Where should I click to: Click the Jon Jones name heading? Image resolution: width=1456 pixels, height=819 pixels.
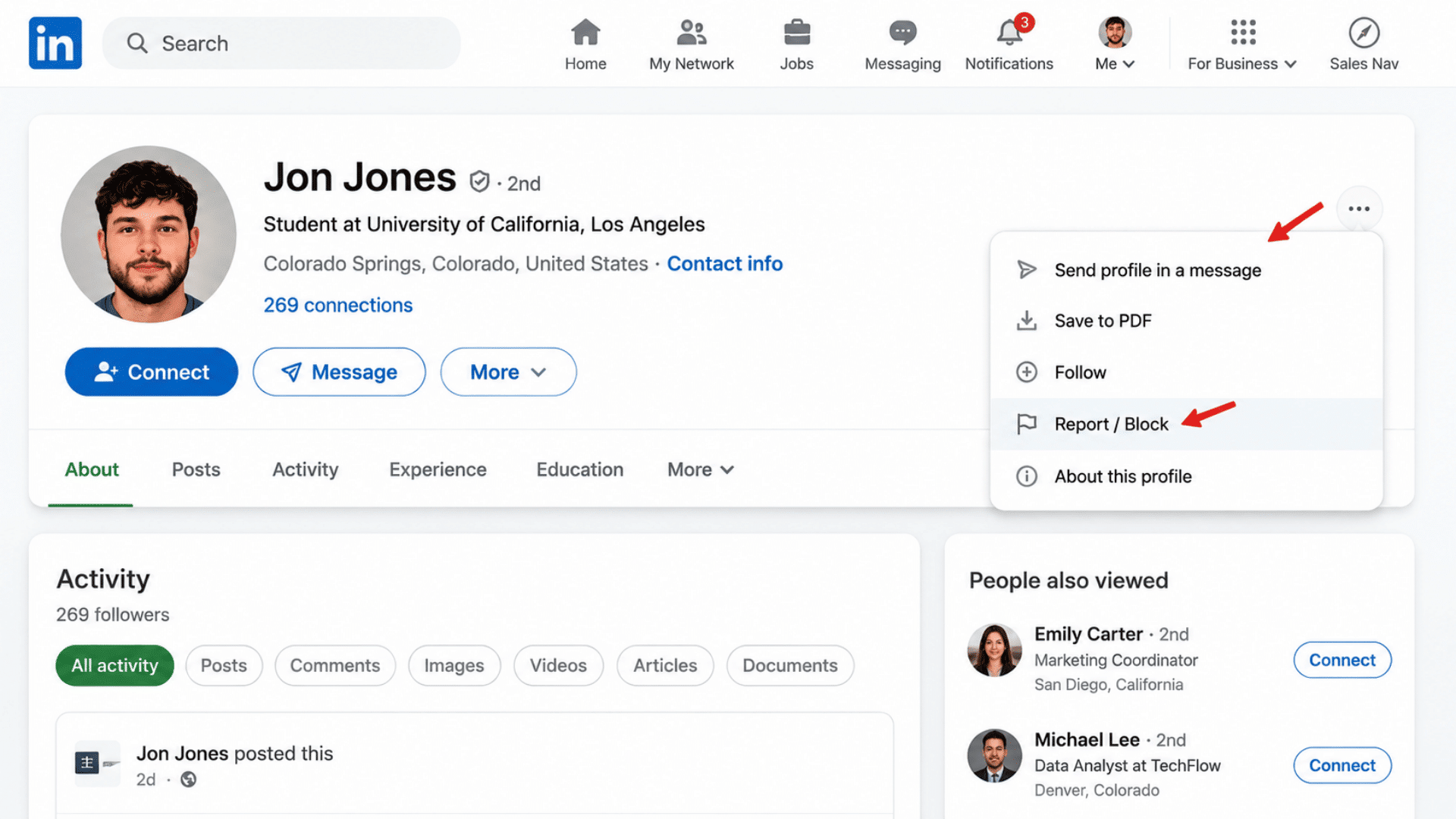click(x=360, y=177)
